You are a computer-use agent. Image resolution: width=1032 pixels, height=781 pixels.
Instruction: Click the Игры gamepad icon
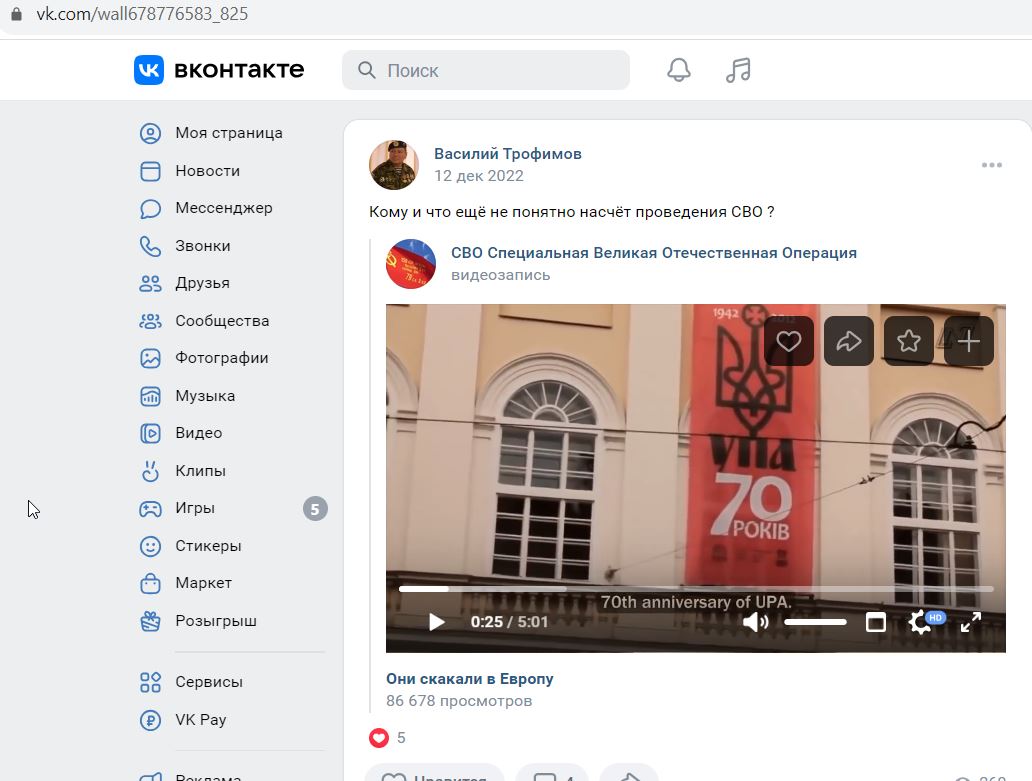[x=150, y=509]
